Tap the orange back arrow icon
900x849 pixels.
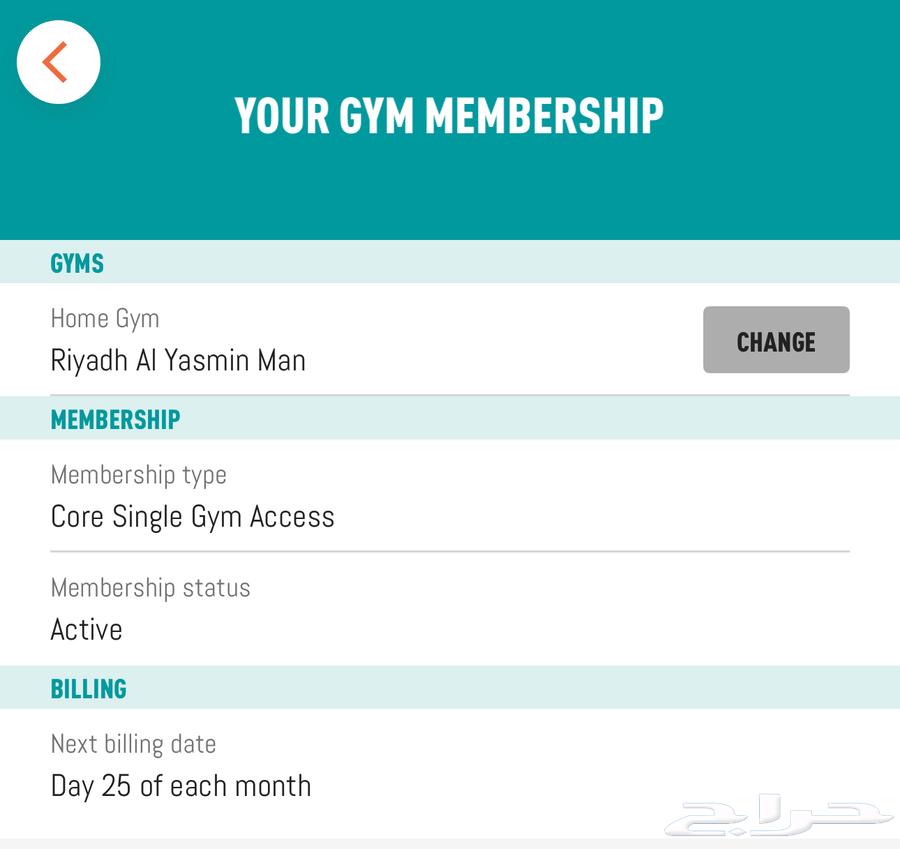(x=57, y=62)
